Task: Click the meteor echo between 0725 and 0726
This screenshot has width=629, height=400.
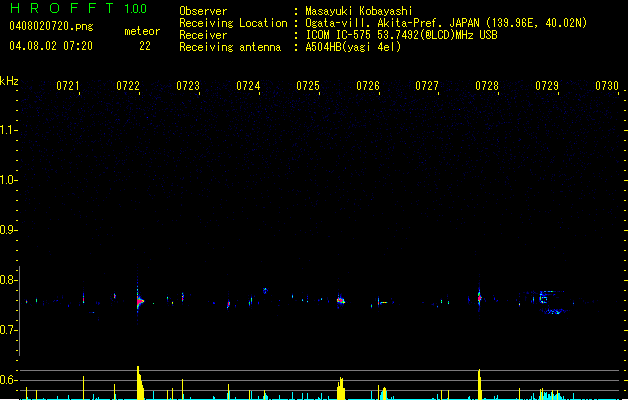Action: pos(340,300)
